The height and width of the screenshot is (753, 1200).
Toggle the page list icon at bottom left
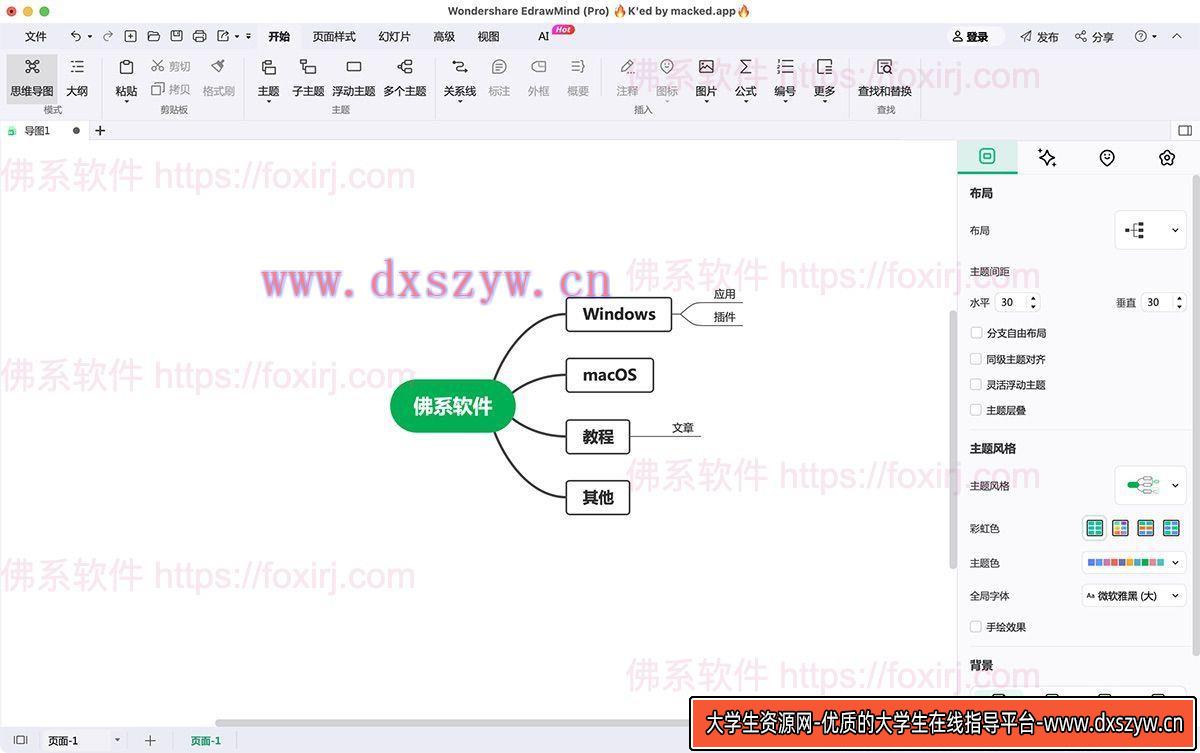coord(20,740)
